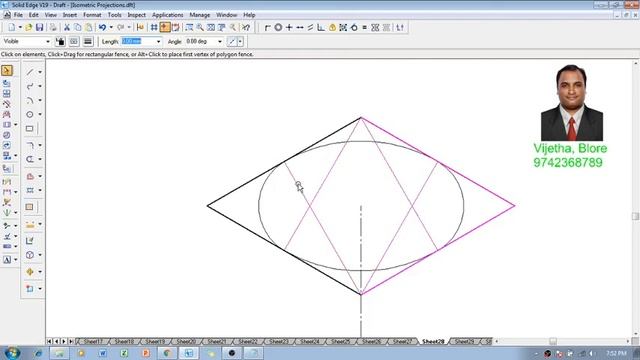
Task: Switch to the Sheet27 tab
Action: (402, 341)
